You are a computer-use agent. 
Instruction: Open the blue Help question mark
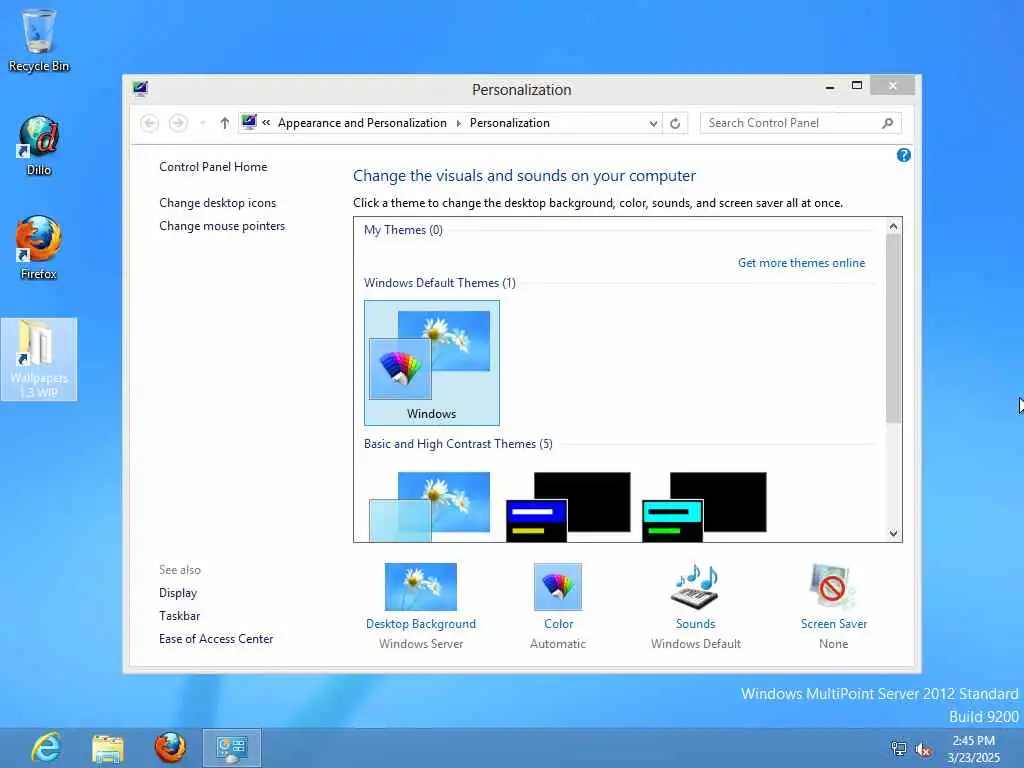(904, 155)
